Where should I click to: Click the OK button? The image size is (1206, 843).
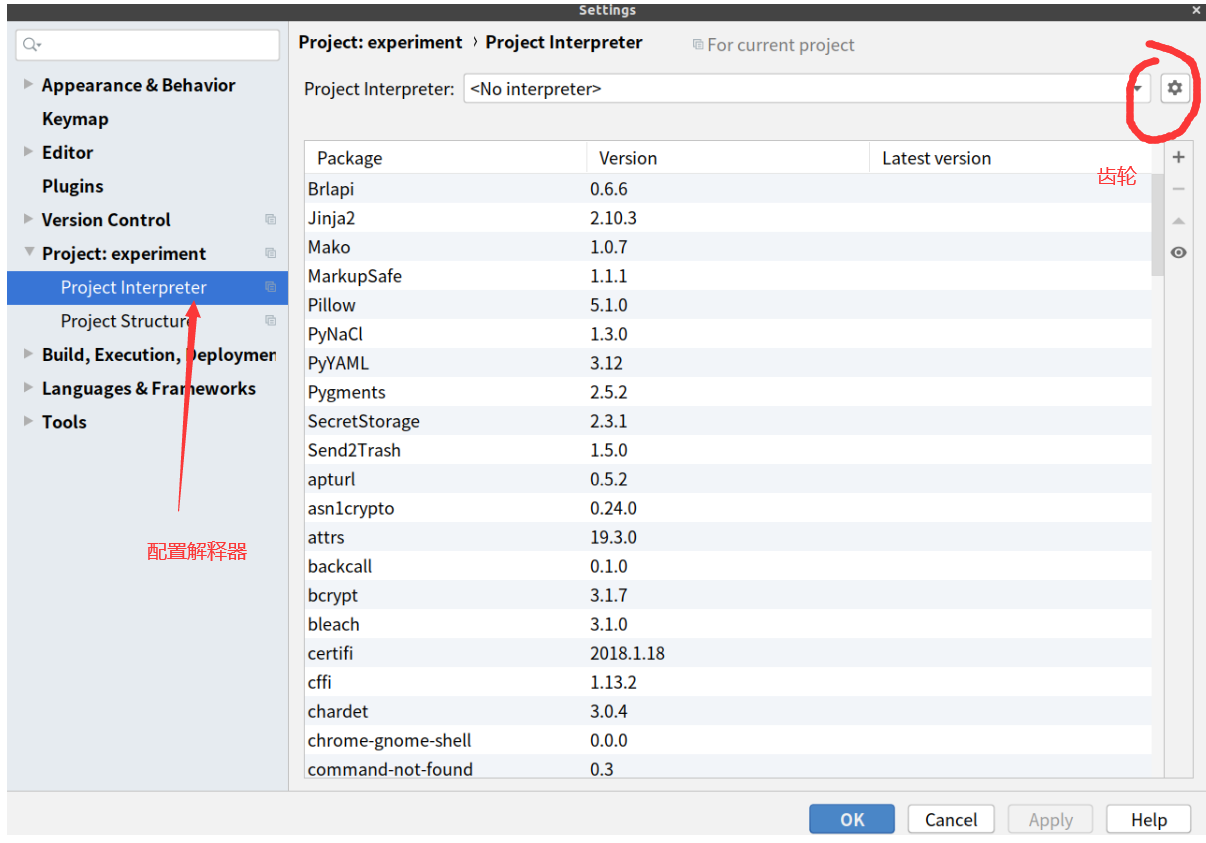tap(852, 819)
